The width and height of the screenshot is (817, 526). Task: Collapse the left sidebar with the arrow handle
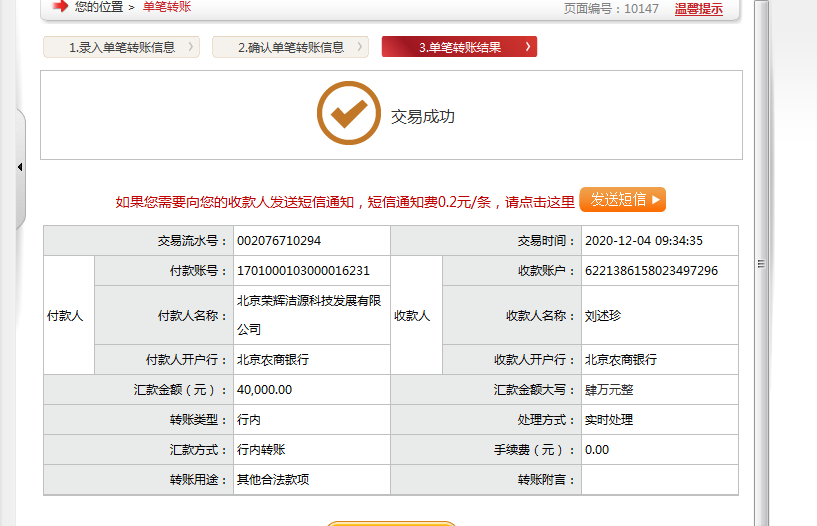coord(20,166)
